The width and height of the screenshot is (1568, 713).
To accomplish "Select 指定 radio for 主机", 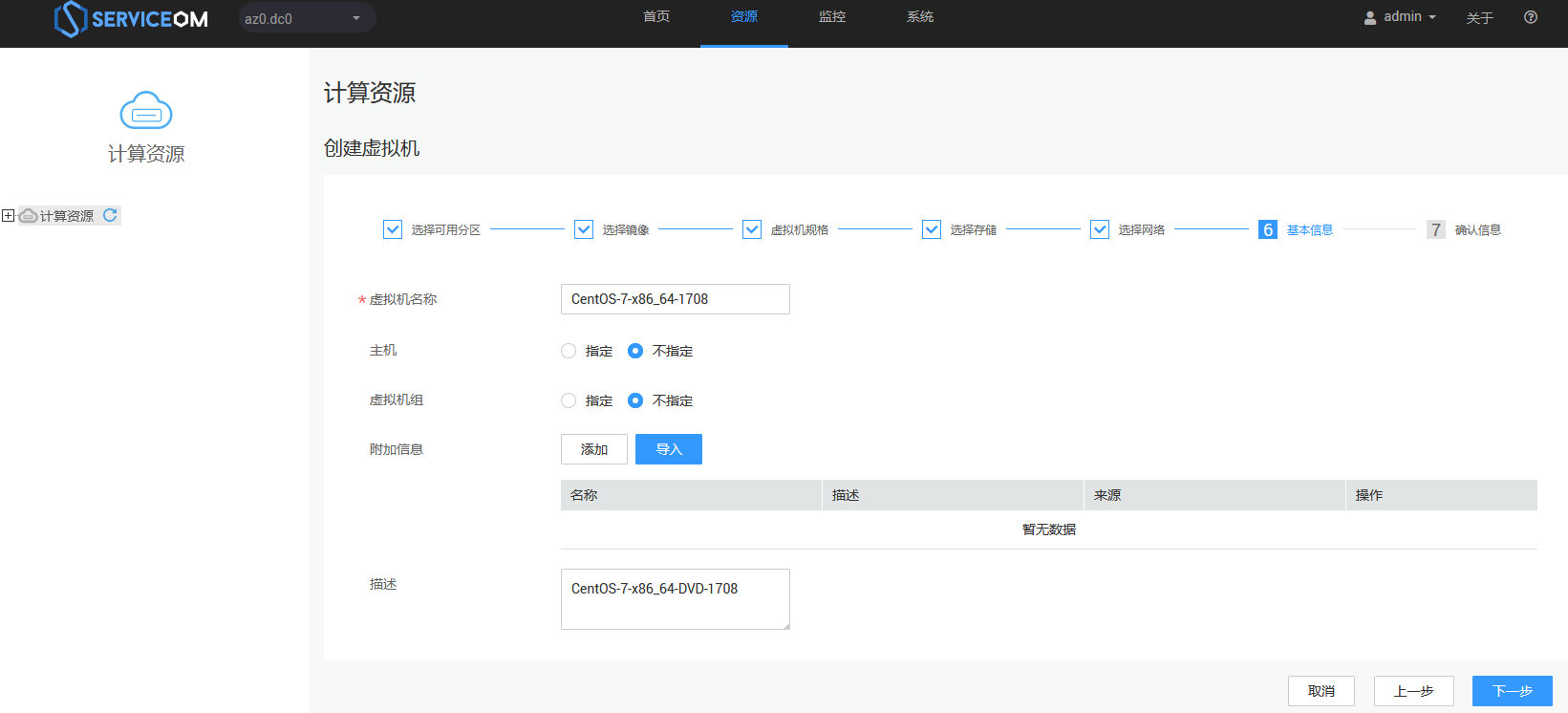I will pyautogui.click(x=569, y=351).
